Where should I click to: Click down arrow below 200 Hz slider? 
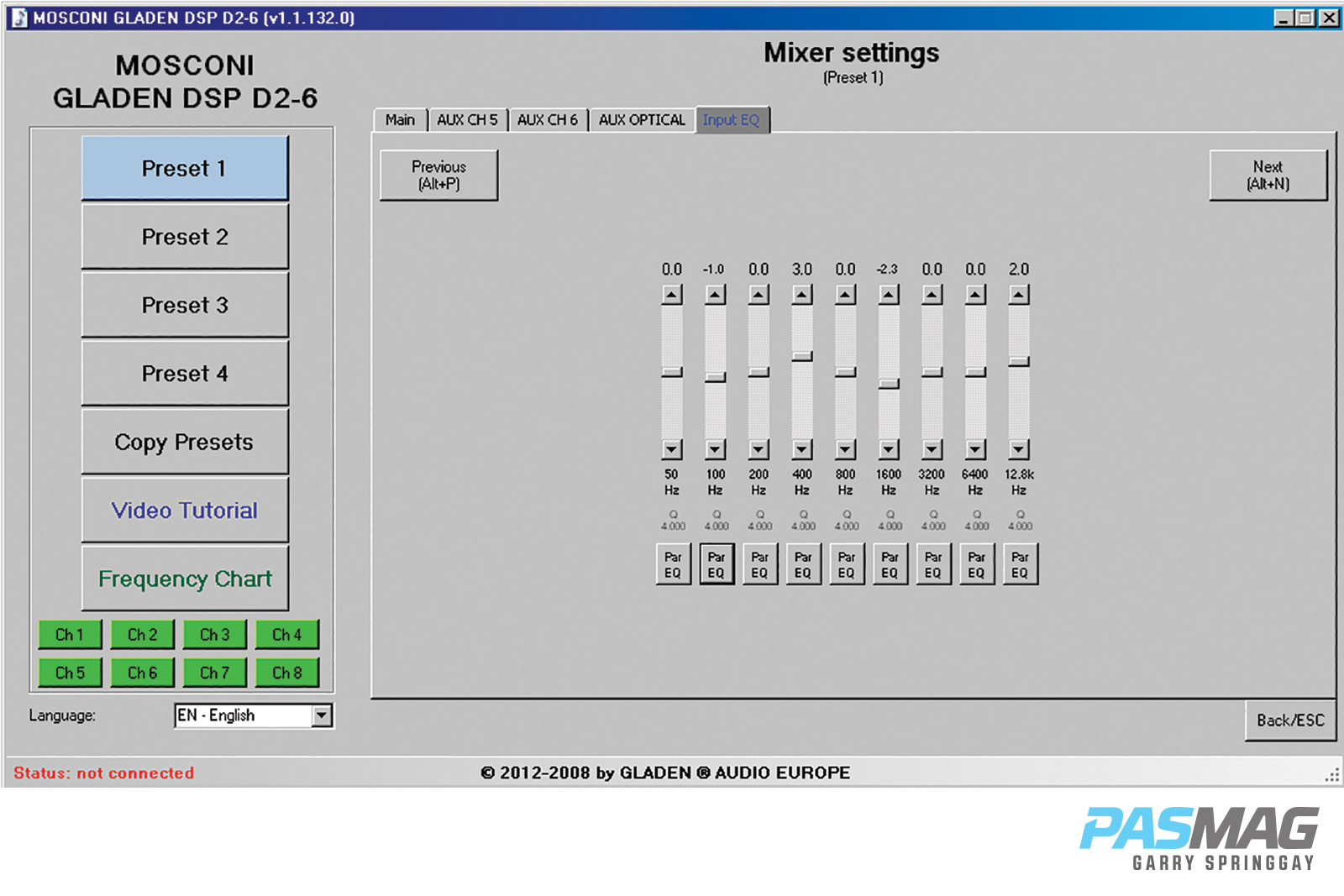pyautogui.click(x=759, y=449)
